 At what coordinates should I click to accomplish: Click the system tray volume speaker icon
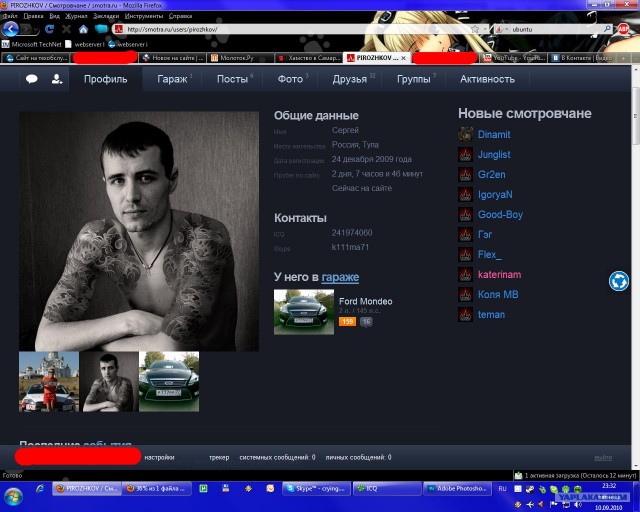tap(578, 505)
